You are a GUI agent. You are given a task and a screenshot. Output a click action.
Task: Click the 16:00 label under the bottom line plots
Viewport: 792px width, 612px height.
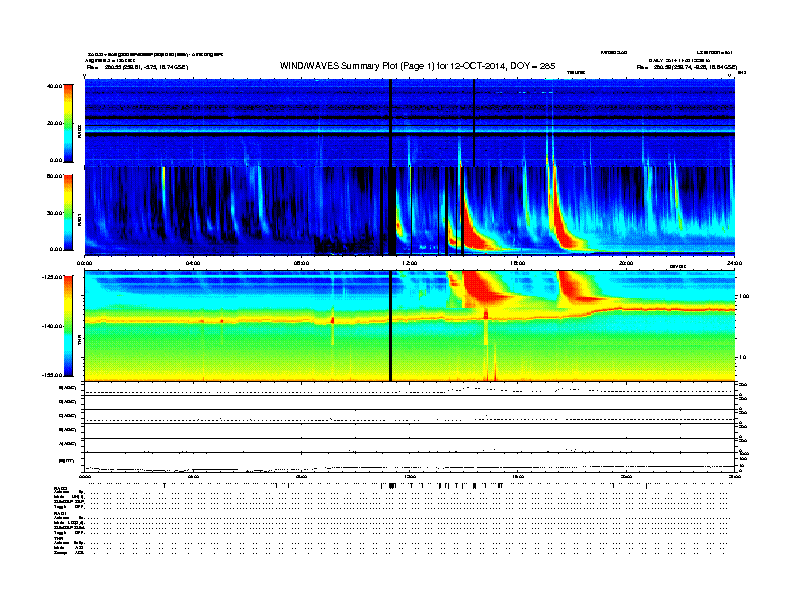[x=518, y=476]
